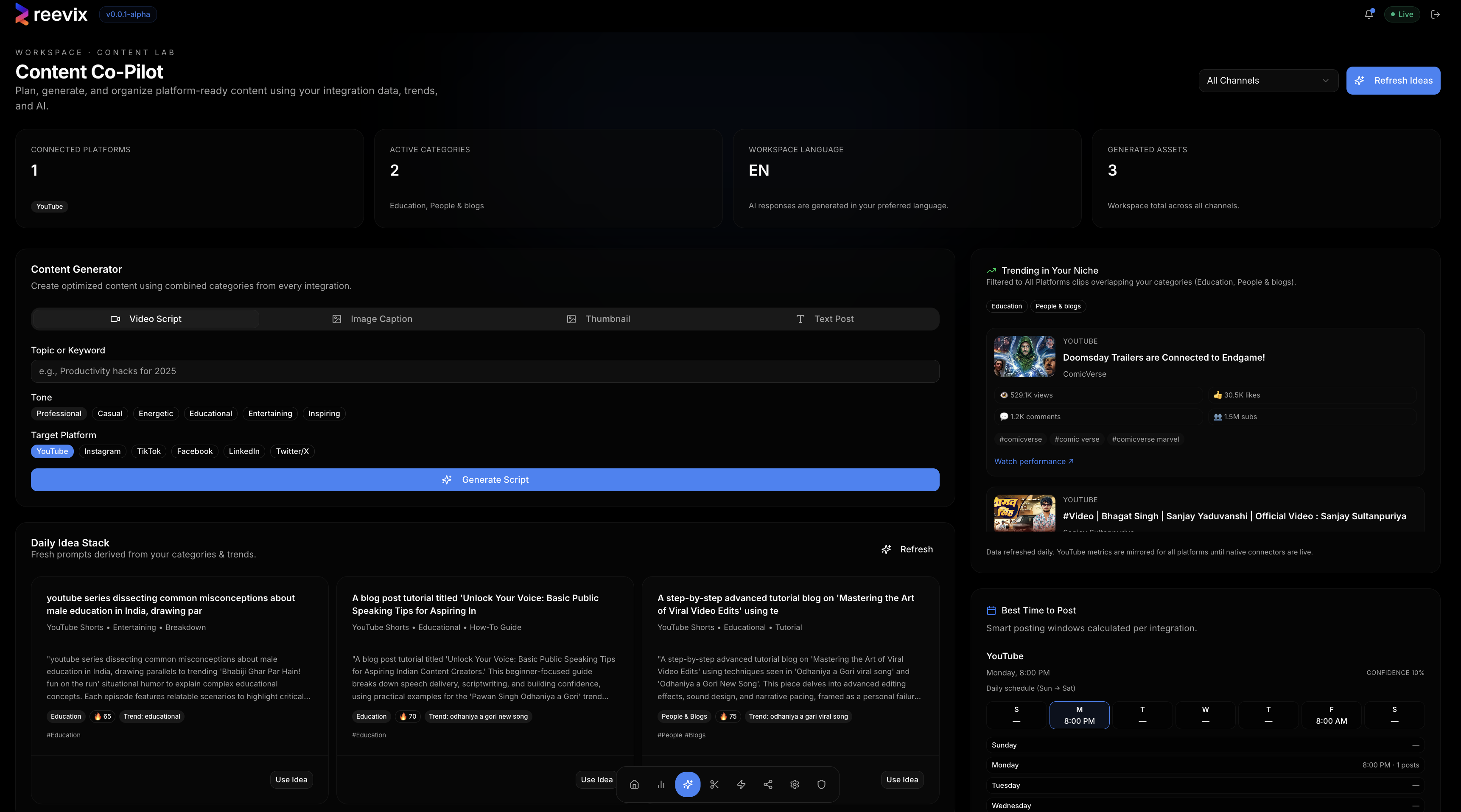
Task: Toggle the Inspiring tone option
Action: coord(323,413)
